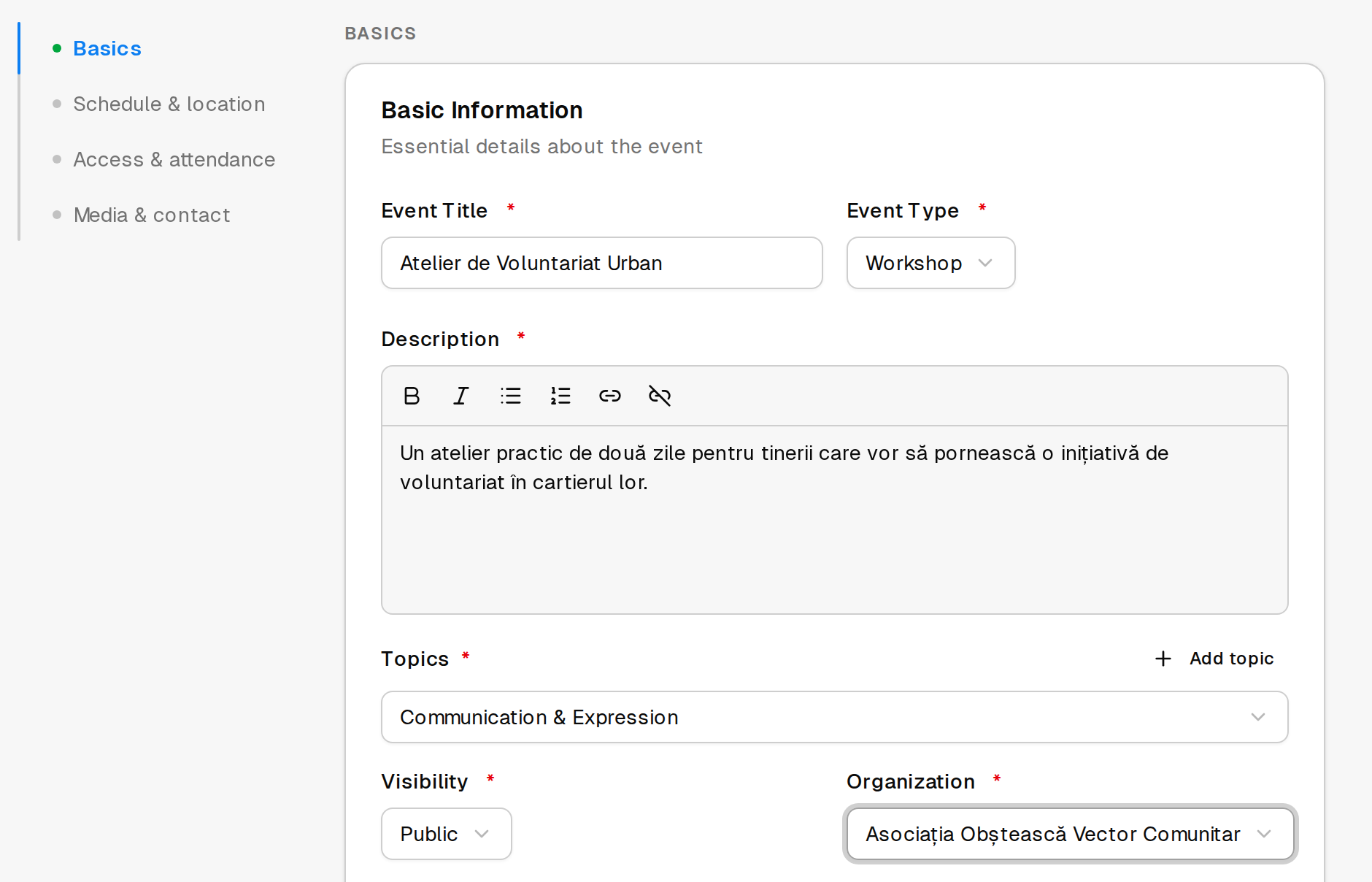
Task: Click the Event Type label
Action: point(903,210)
